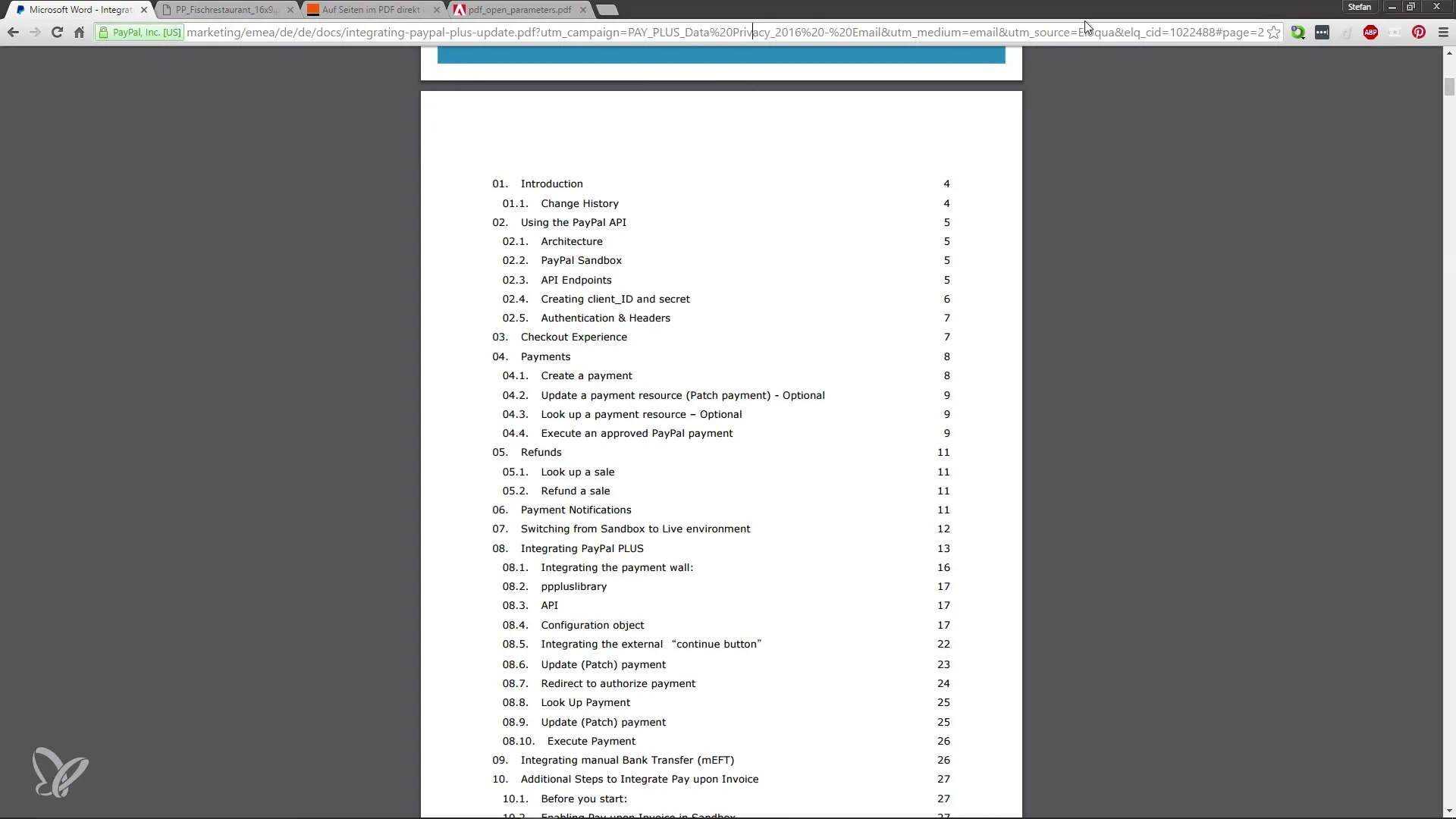Click the bookmark star icon in address bar
This screenshot has height=819, width=1456.
[1273, 32]
